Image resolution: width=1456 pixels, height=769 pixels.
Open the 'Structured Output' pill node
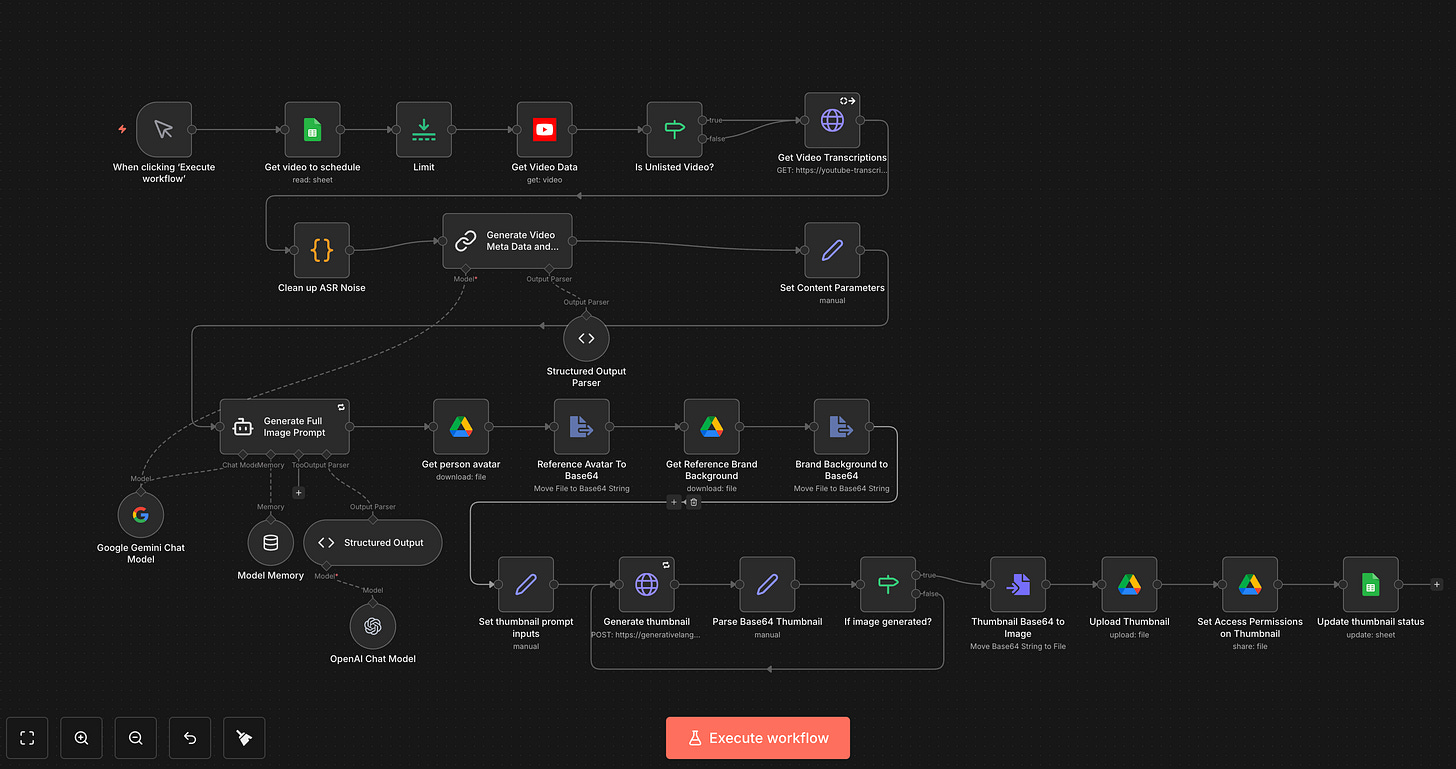(x=372, y=543)
